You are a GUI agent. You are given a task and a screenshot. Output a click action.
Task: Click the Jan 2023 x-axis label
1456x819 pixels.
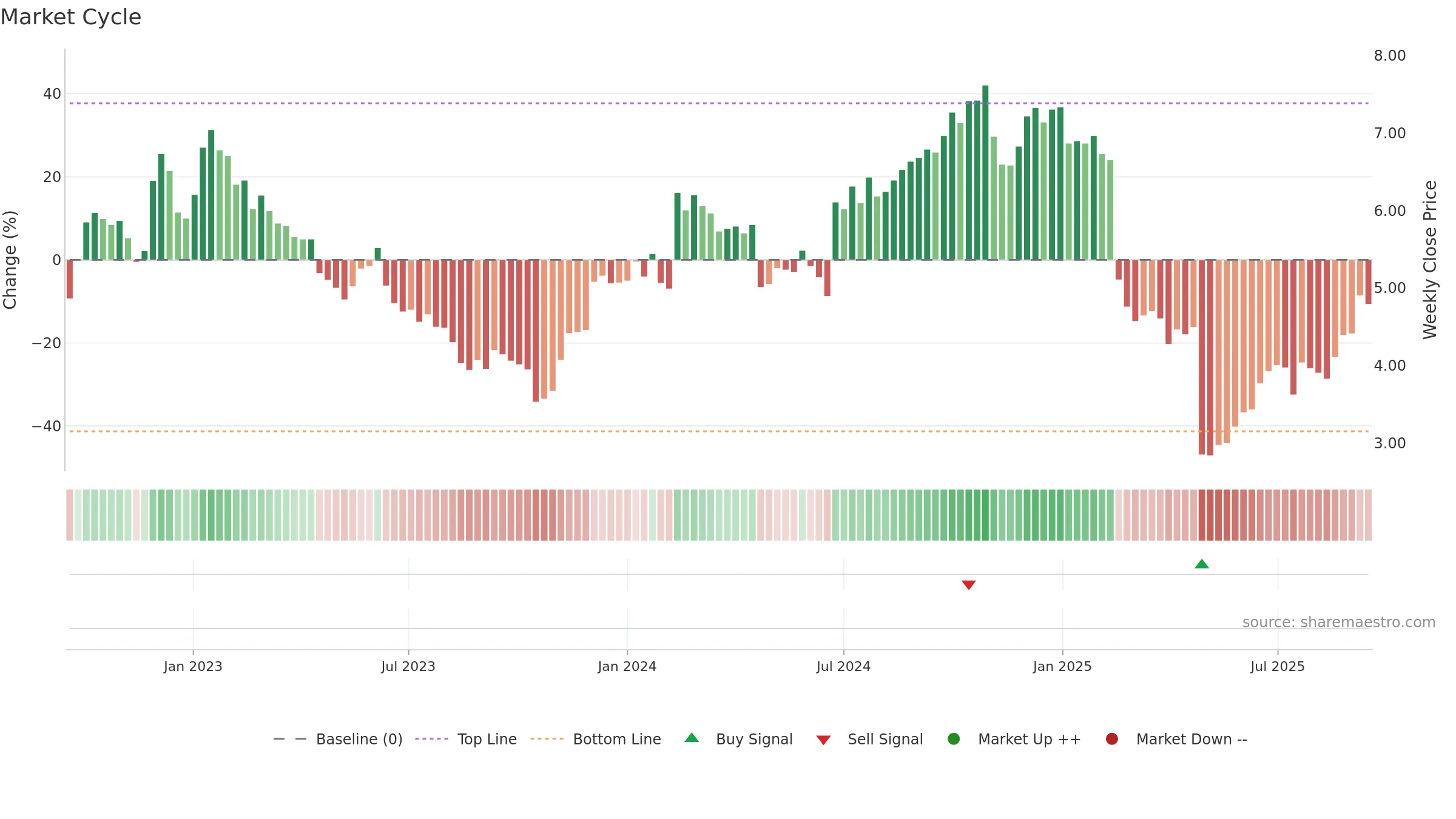(193, 667)
